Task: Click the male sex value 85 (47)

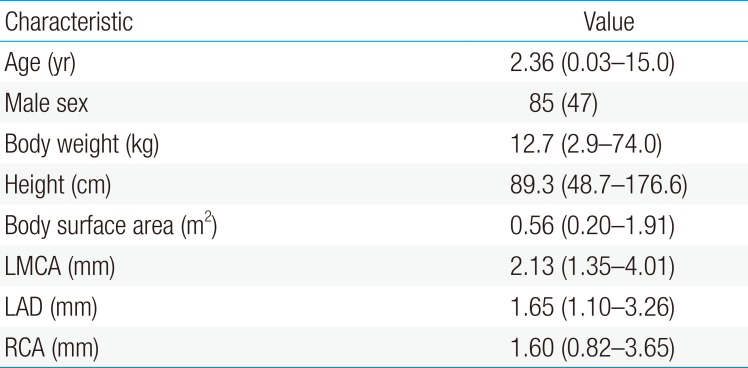Action: [x=563, y=104]
